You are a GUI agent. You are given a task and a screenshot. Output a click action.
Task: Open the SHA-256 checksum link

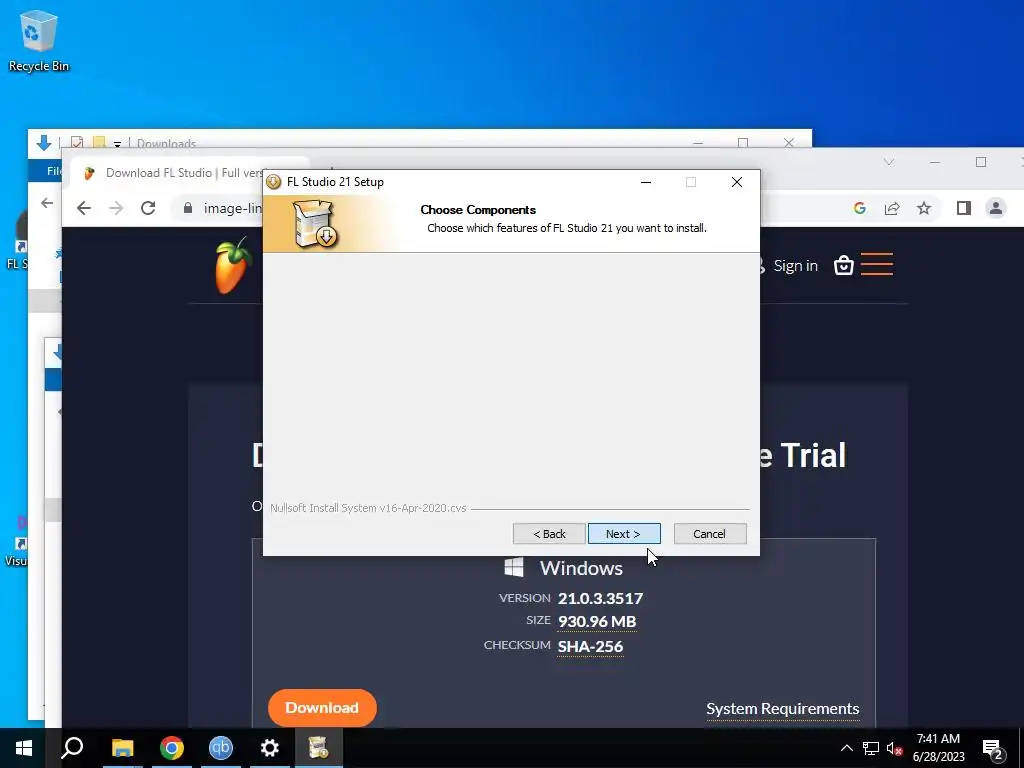tap(590, 647)
